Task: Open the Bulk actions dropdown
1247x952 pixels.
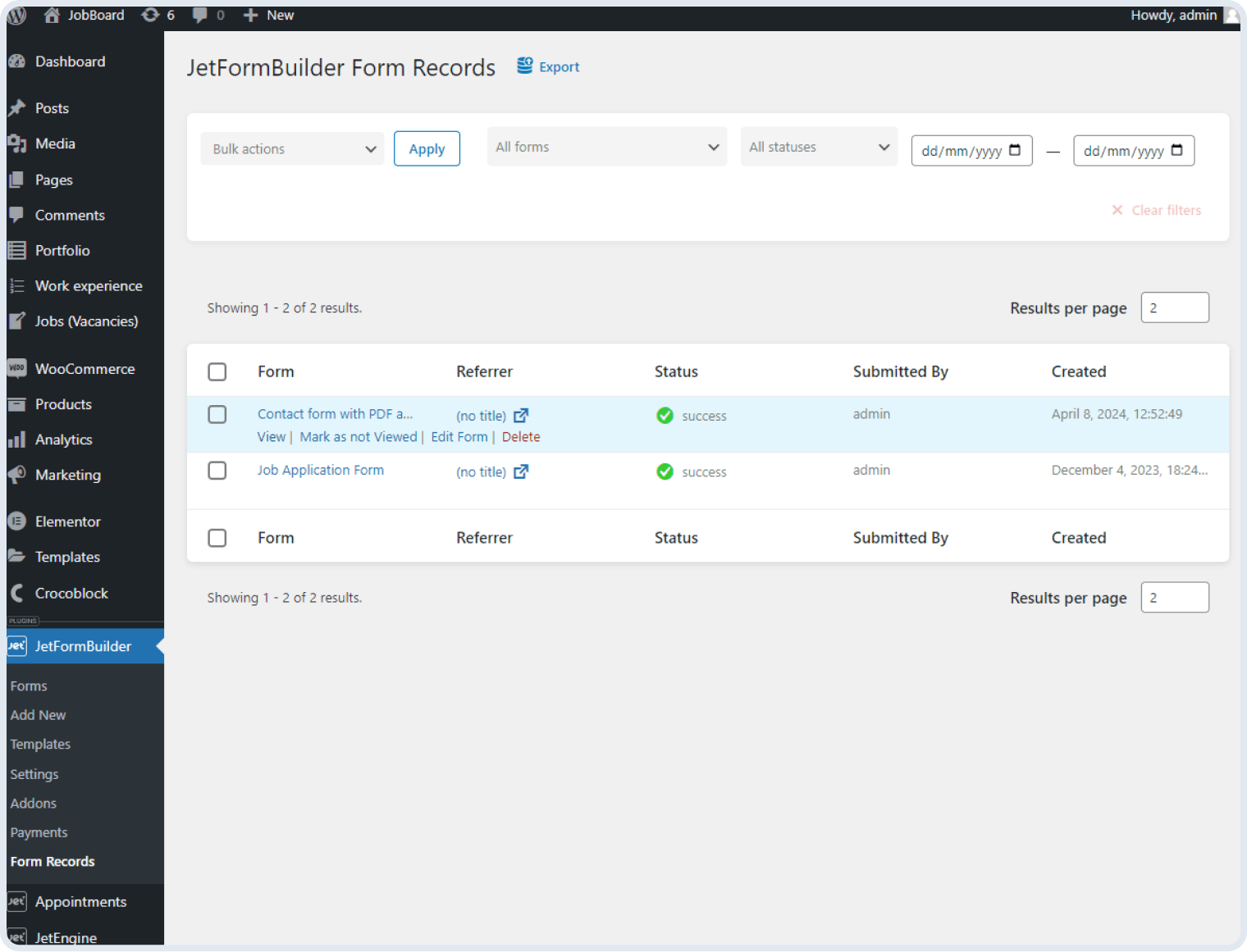Action: [292, 148]
